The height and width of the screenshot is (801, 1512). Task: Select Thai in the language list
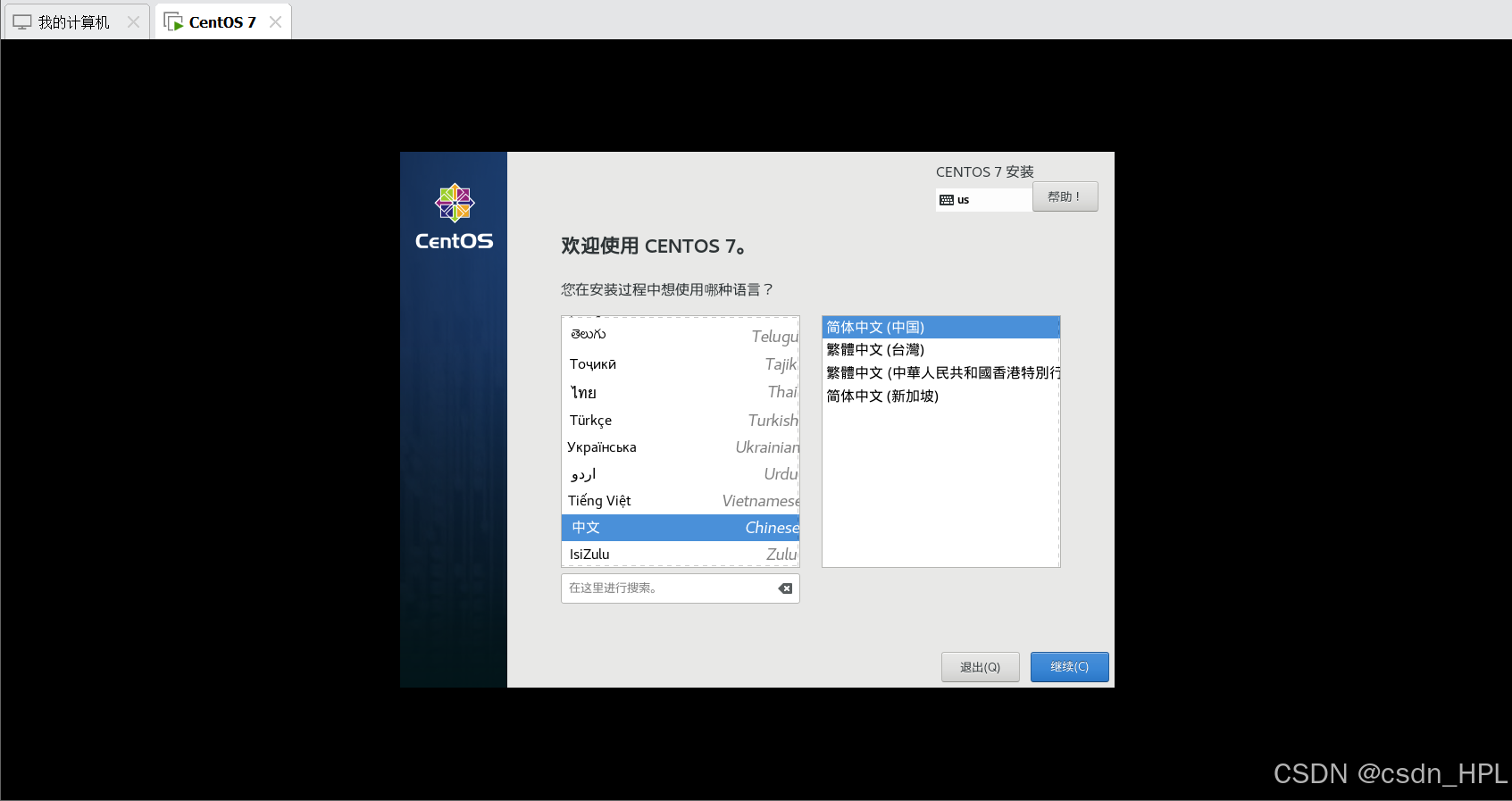(681, 392)
